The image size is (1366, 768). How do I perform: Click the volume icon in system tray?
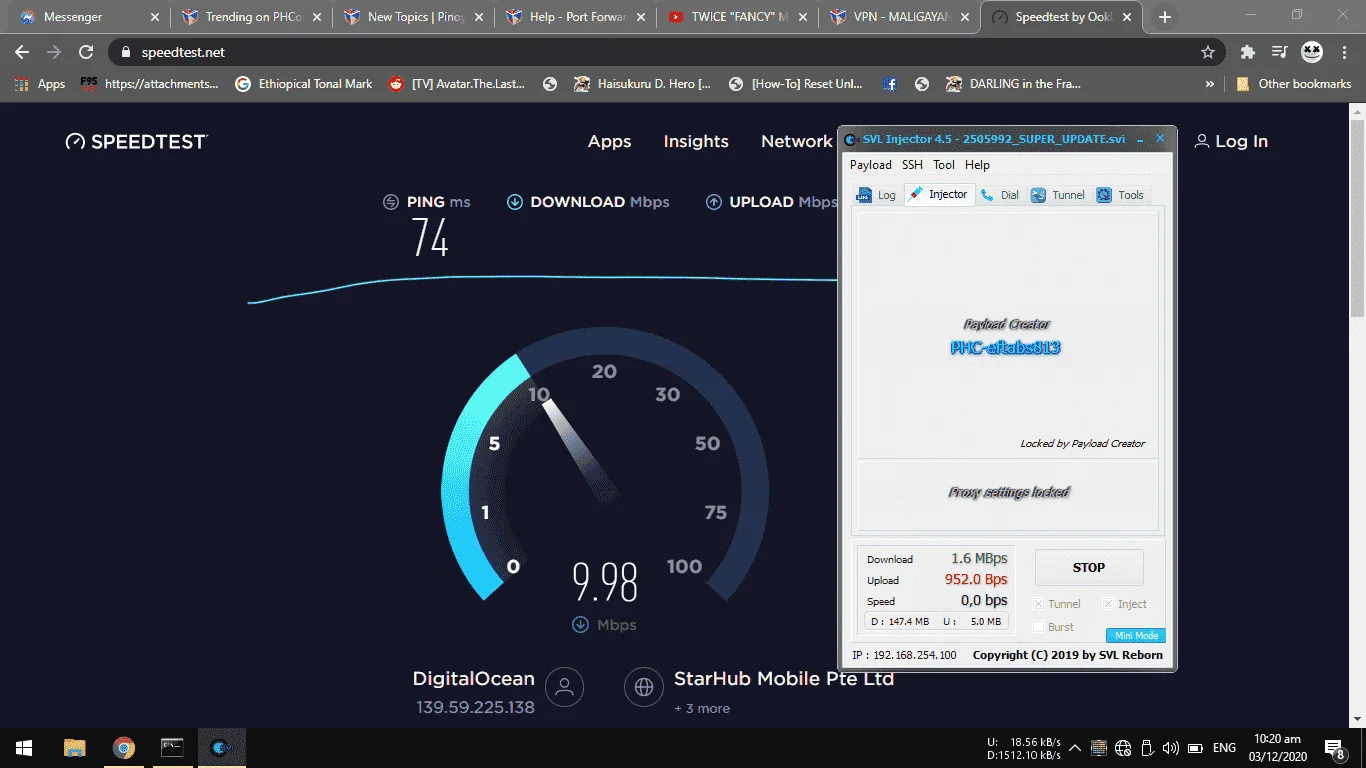1169,747
